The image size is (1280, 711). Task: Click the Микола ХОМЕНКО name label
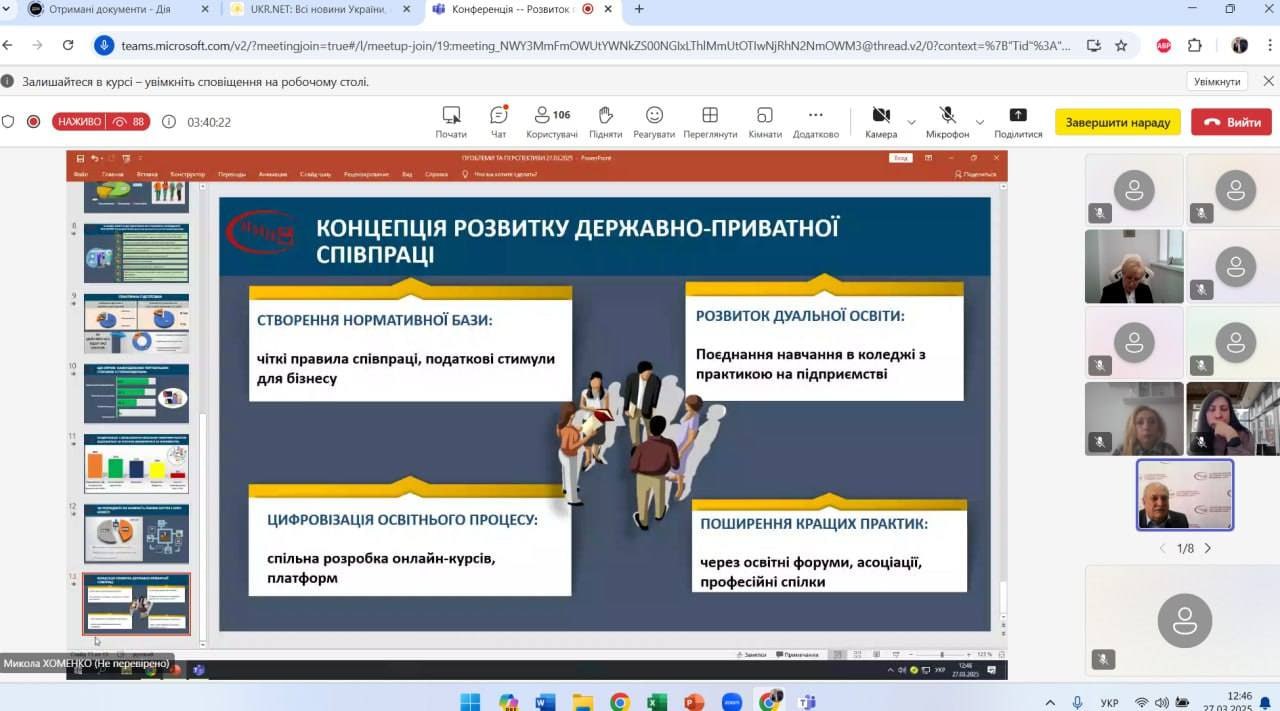(x=87, y=663)
